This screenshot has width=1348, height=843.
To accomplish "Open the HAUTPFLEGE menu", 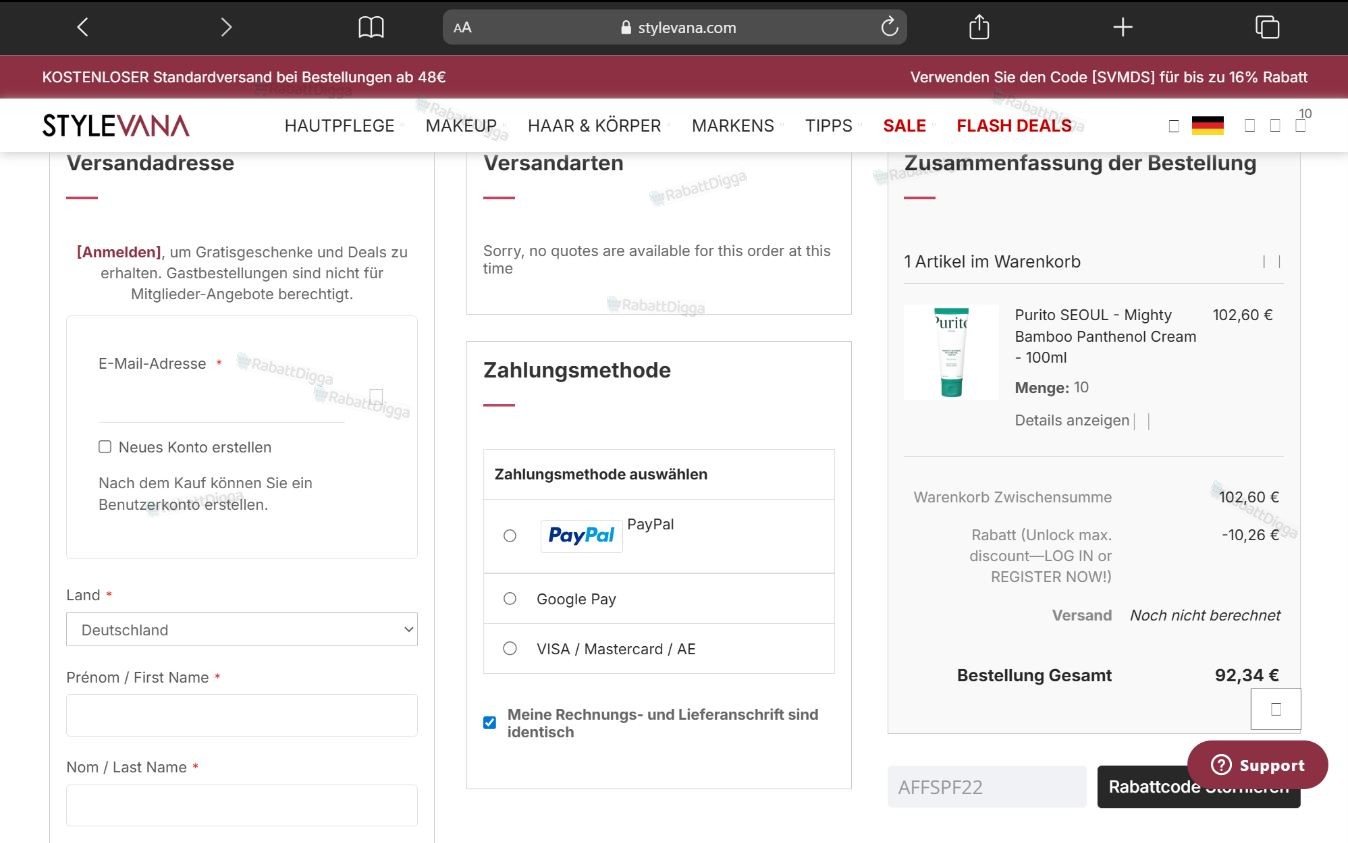I will [340, 126].
